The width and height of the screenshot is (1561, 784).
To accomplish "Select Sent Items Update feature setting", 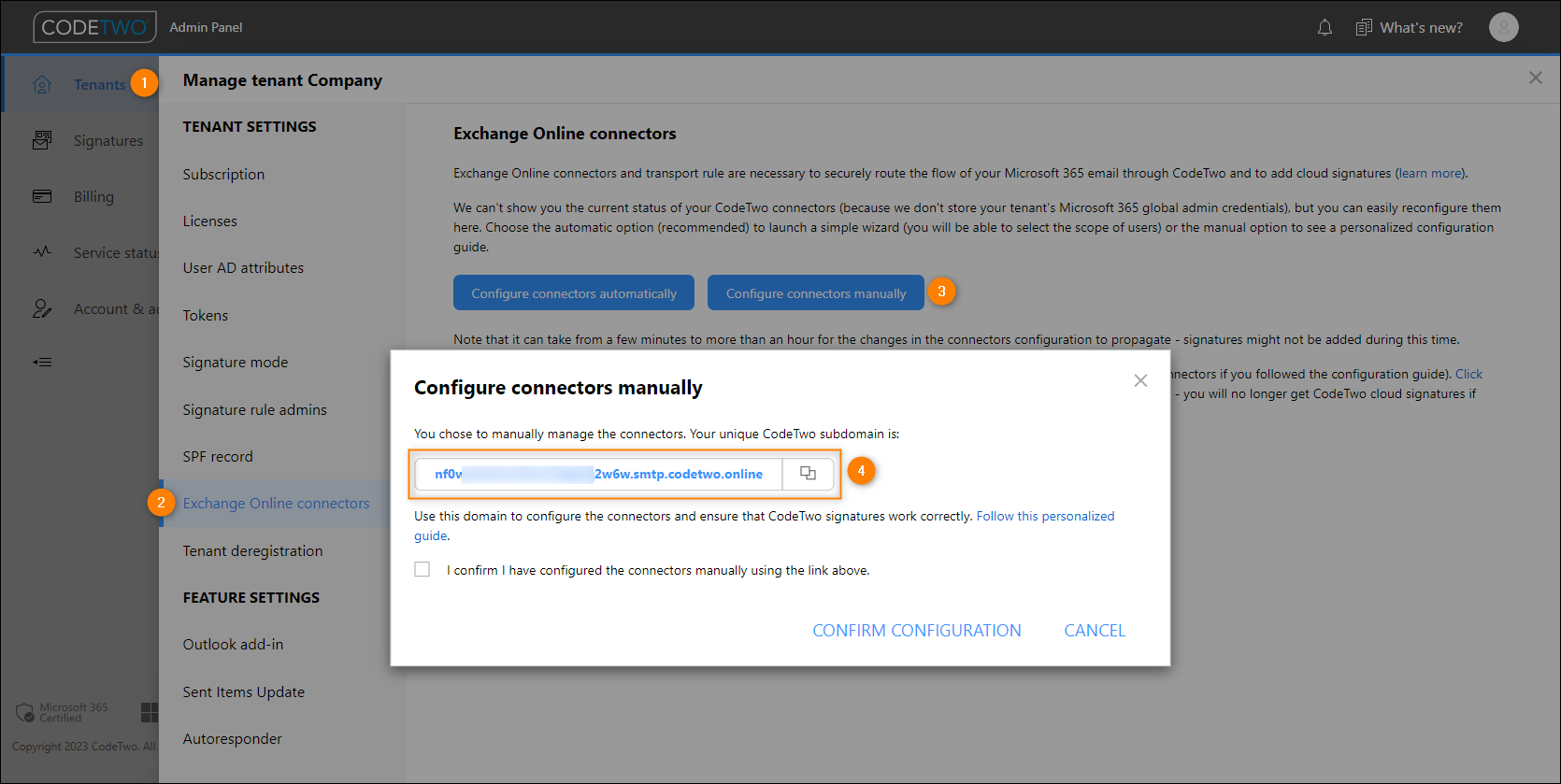I will coord(244,691).
